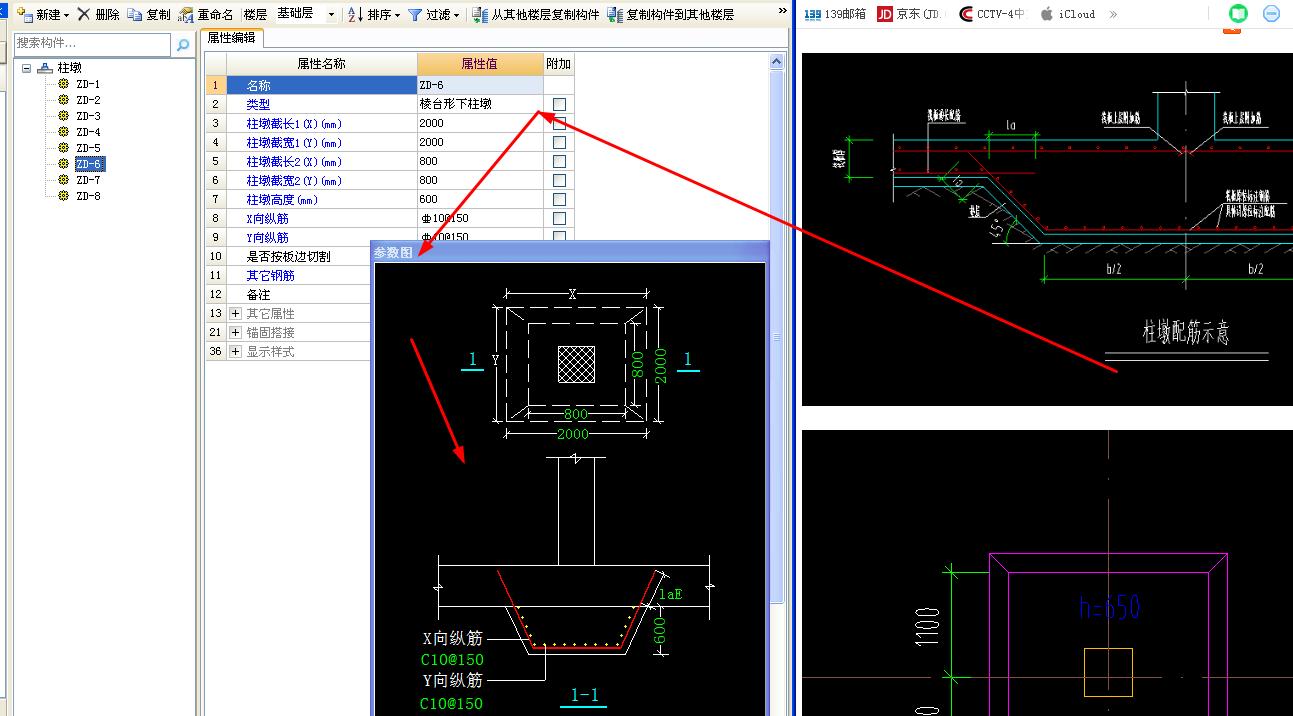Open the 基础层 floor dropdown

[331, 14]
